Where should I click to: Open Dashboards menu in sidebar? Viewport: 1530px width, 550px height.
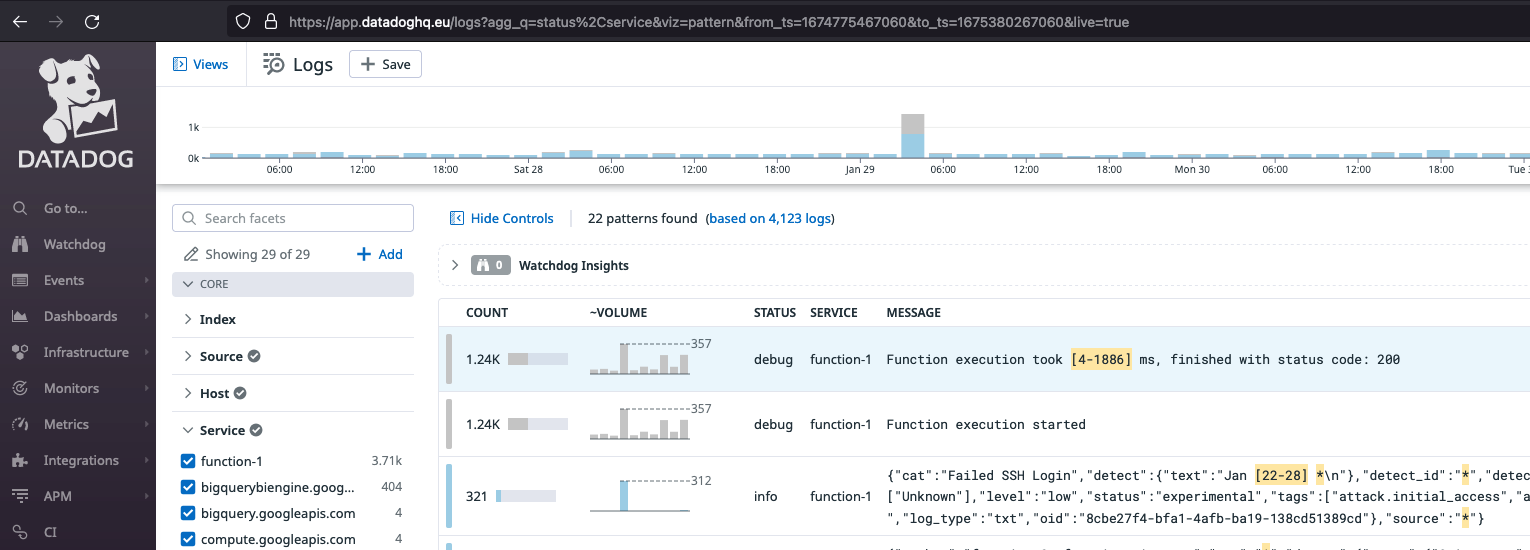pyautogui.click(x=80, y=316)
